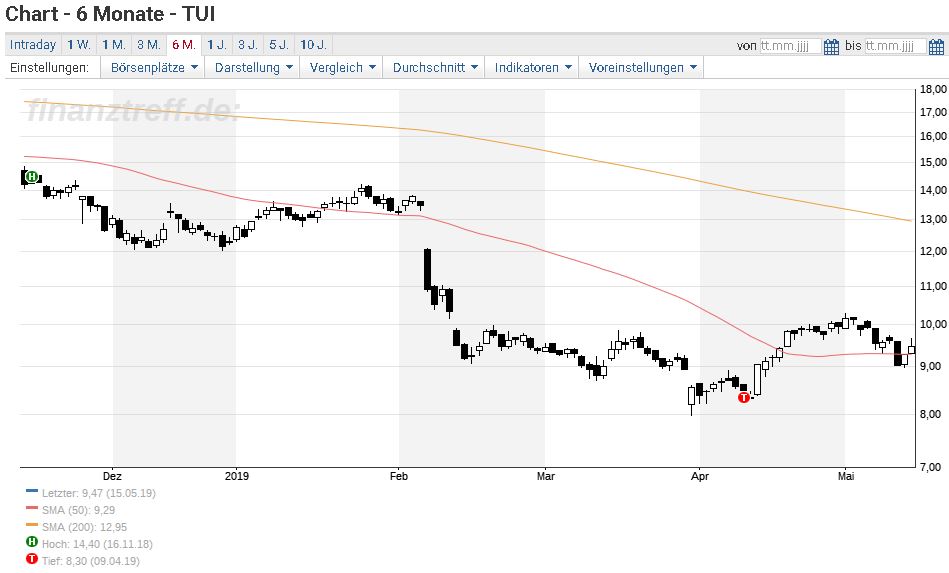Screen dimensions: 949x573
Task: Click the legend text 'SMA (50): 9,29'
Action: pyautogui.click(x=78, y=510)
